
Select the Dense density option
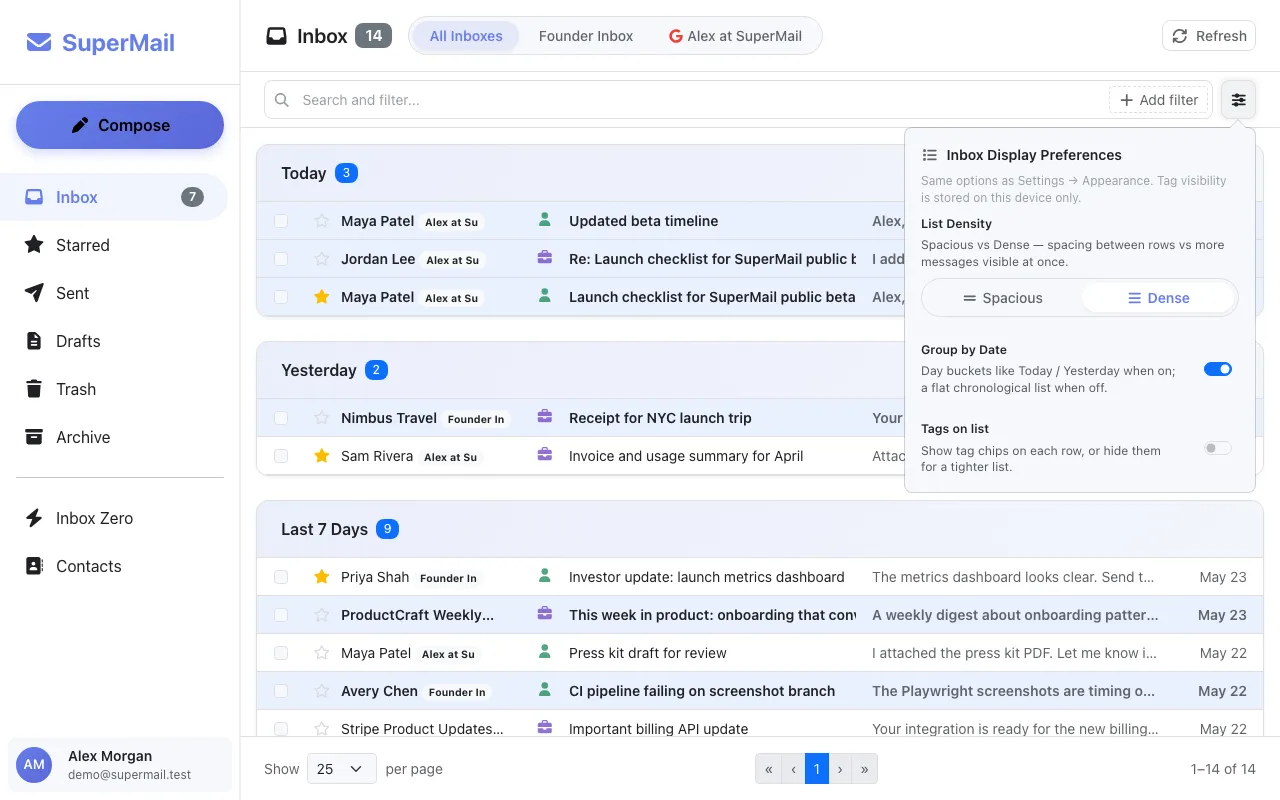[x=1158, y=298]
